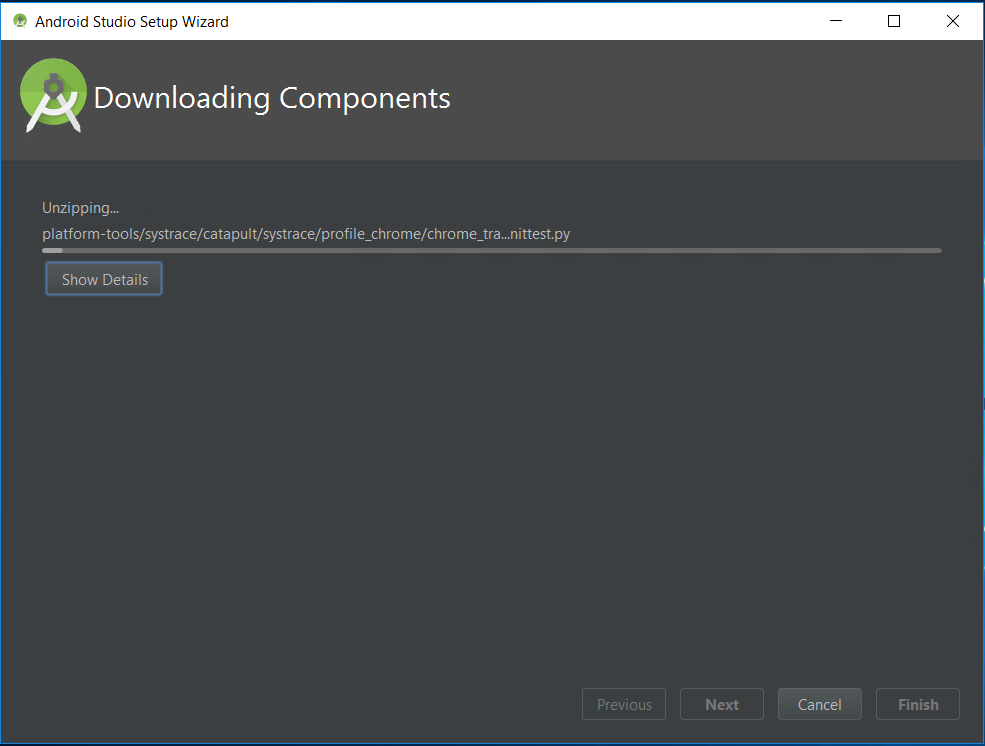Click the blank area left of Previous button

tap(300, 705)
